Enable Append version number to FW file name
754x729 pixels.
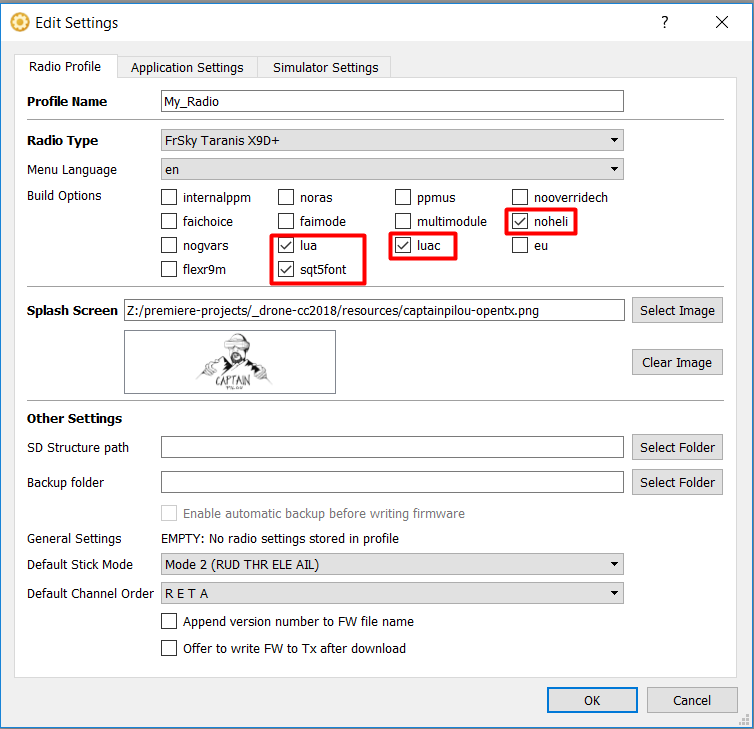[x=169, y=621]
